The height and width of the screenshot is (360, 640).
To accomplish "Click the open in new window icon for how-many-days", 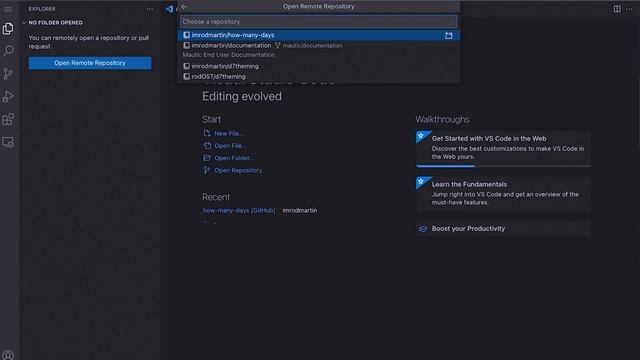I will (x=449, y=36).
